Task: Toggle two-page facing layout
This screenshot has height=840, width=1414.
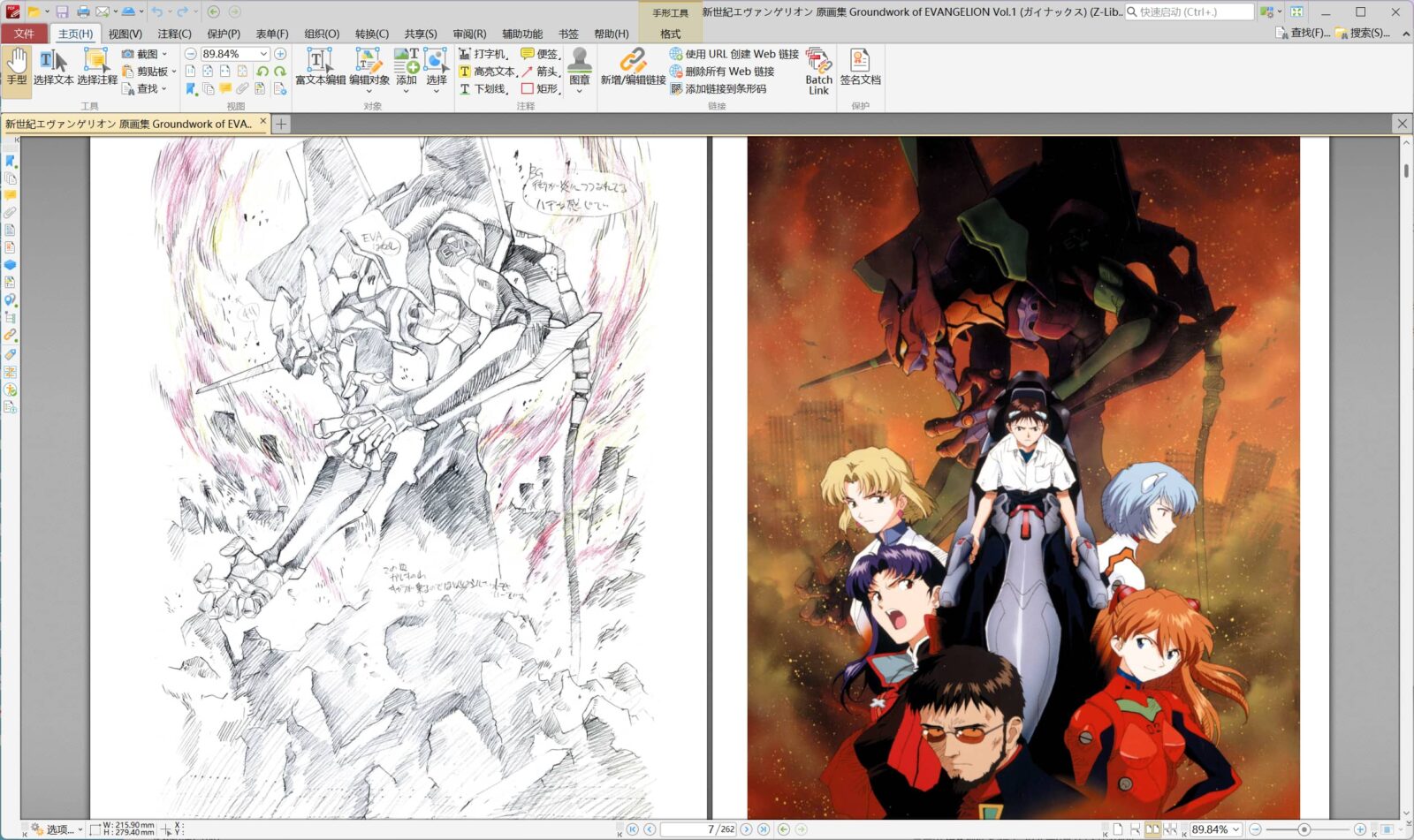Action: 1153,829
